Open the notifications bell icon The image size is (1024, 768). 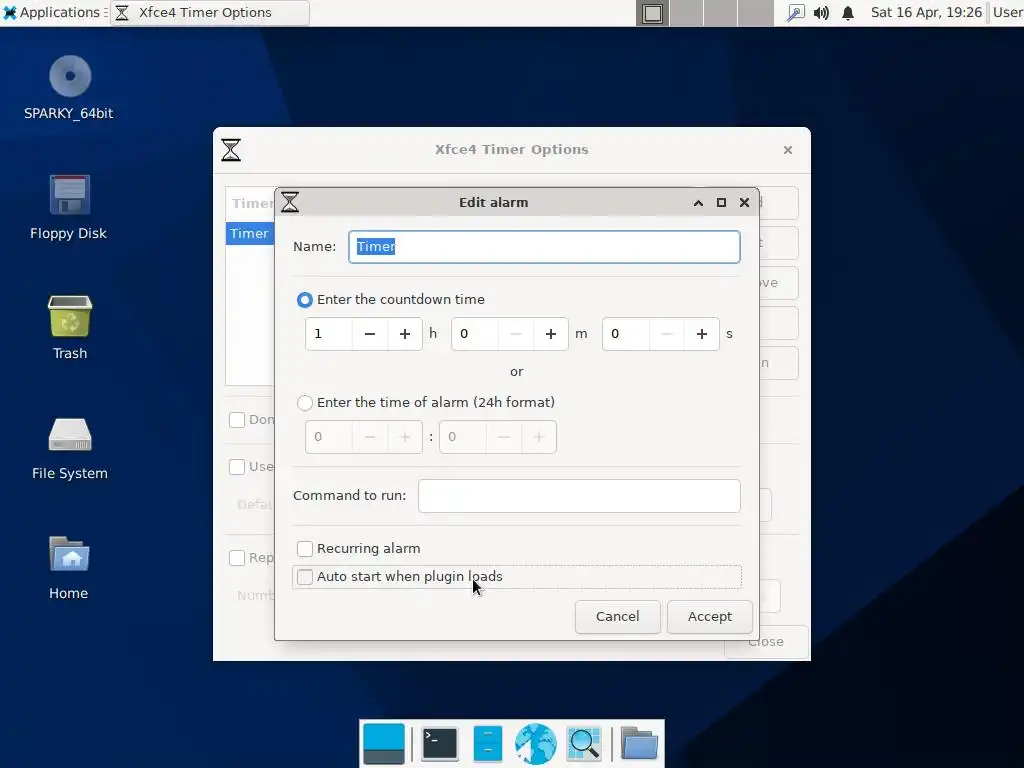848,13
